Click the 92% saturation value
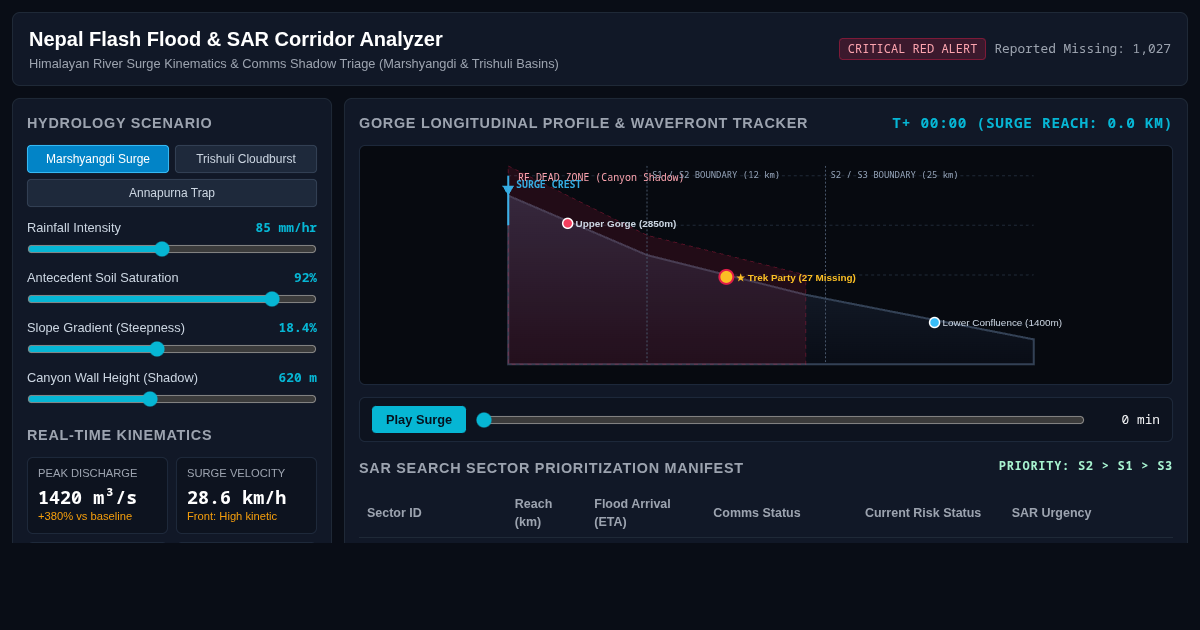 [305, 278]
